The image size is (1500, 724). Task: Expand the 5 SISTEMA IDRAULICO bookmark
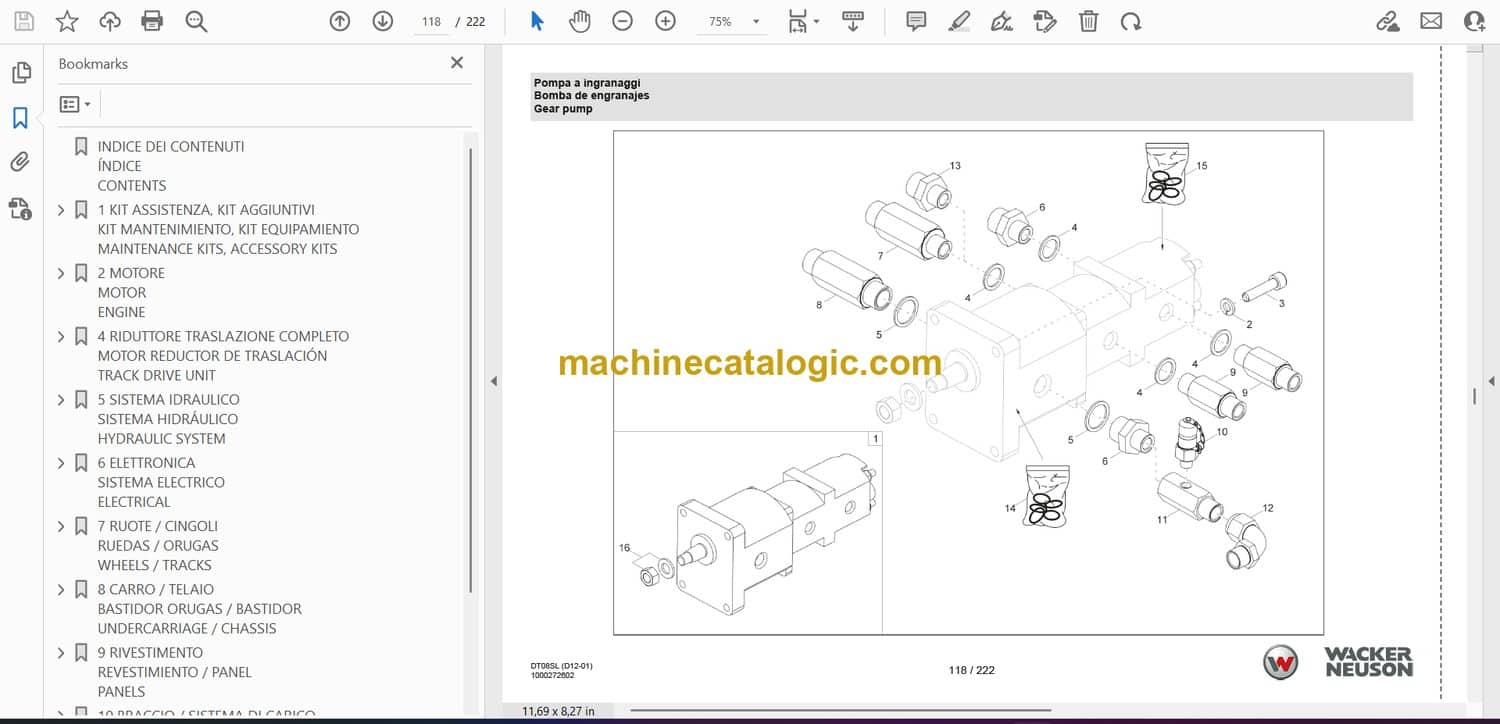(61, 400)
